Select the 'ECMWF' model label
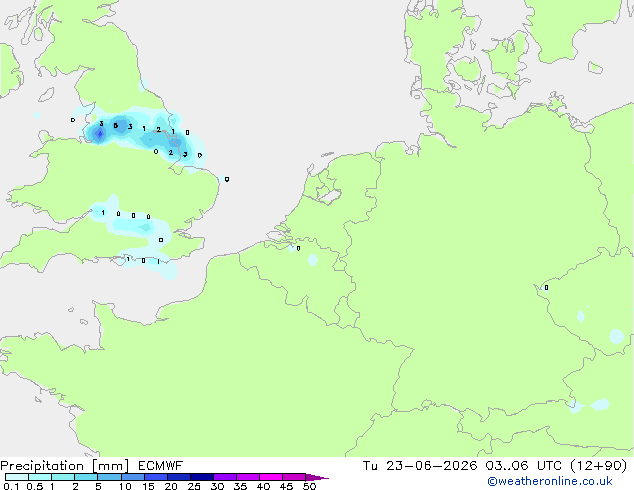This screenshot has width=634, height=490. 161,466
